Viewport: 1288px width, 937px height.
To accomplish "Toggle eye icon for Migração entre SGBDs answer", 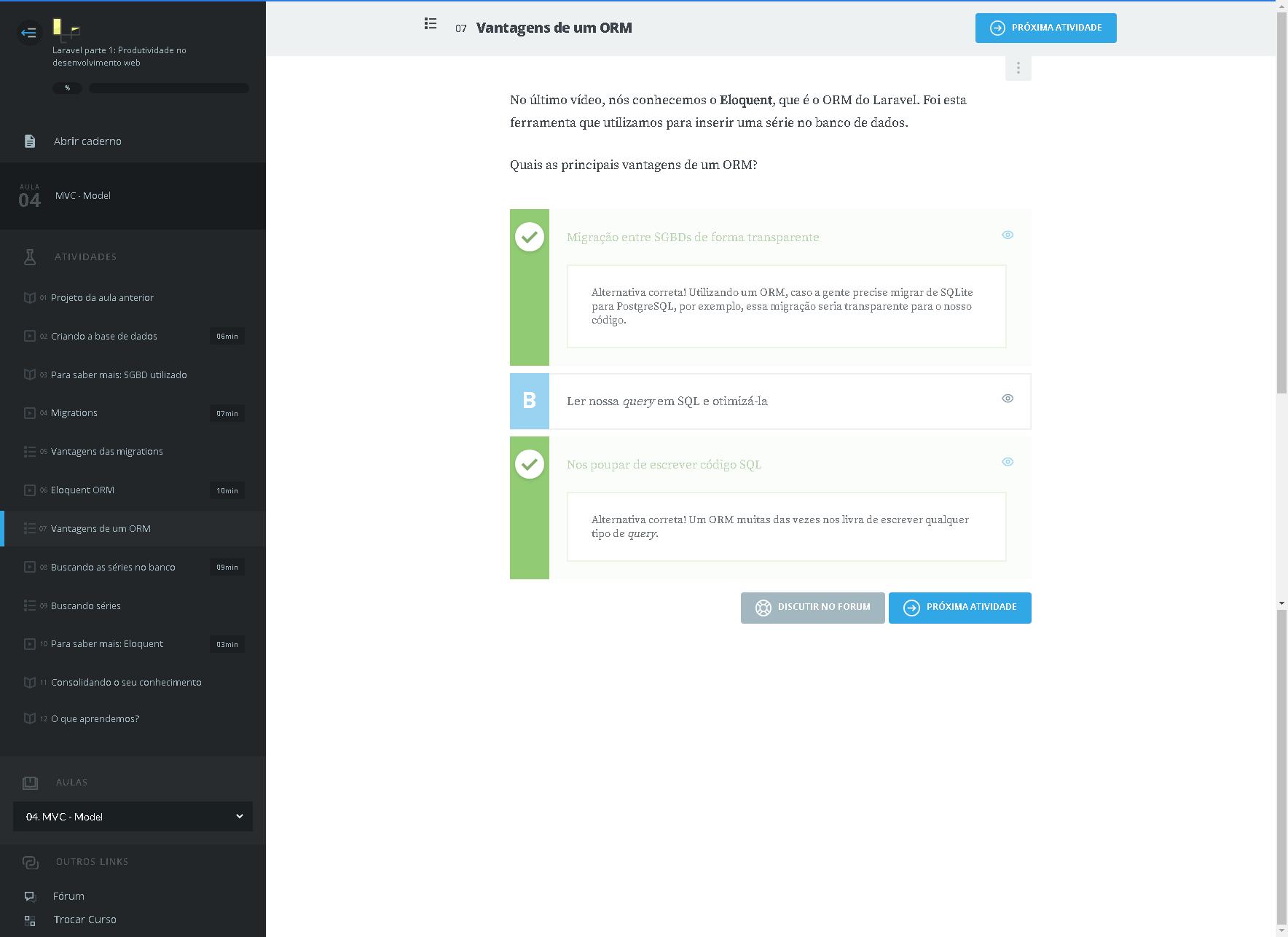I will click(x=1008, y=235).
